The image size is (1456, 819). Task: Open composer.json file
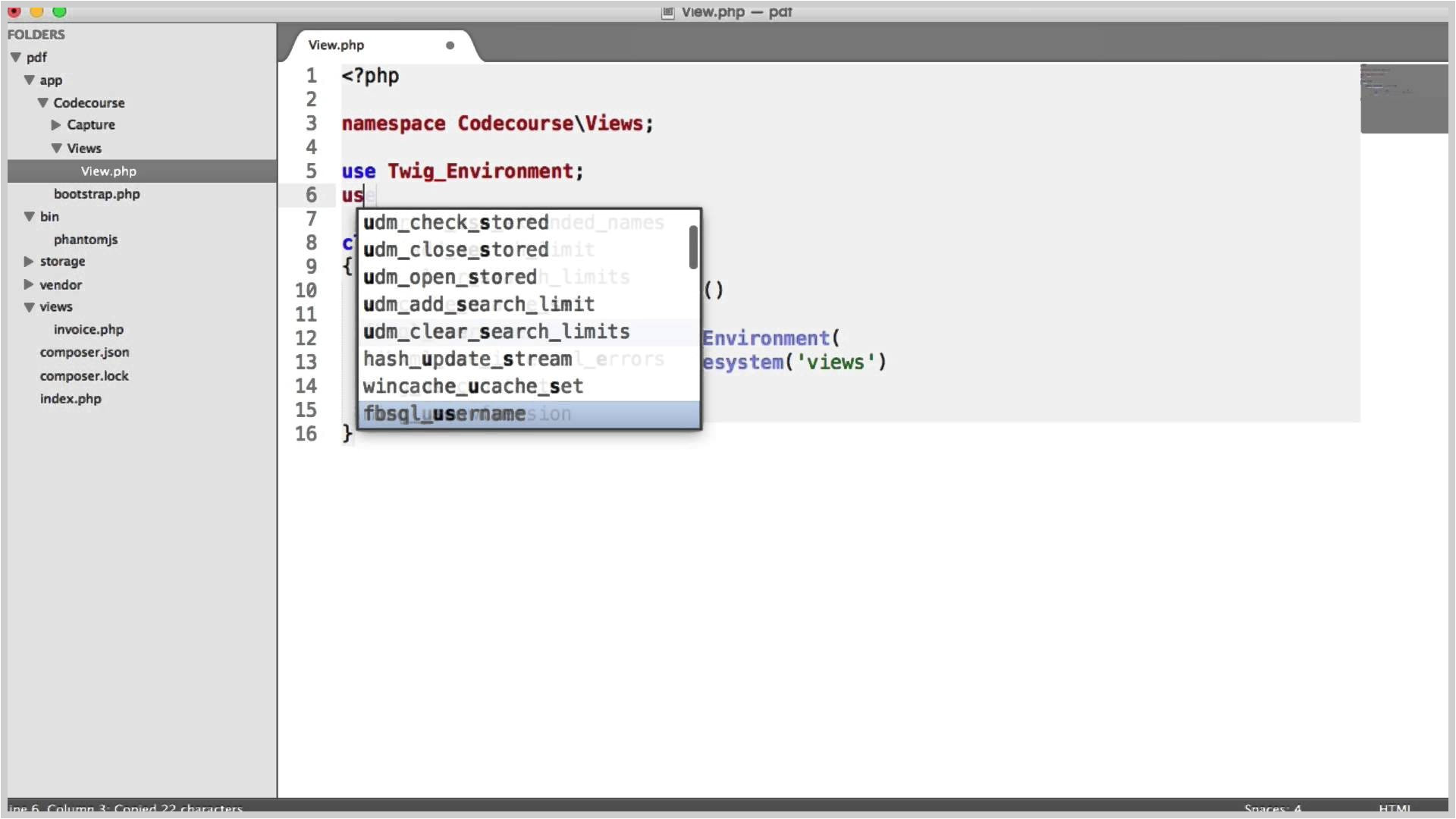click(85, 353)
